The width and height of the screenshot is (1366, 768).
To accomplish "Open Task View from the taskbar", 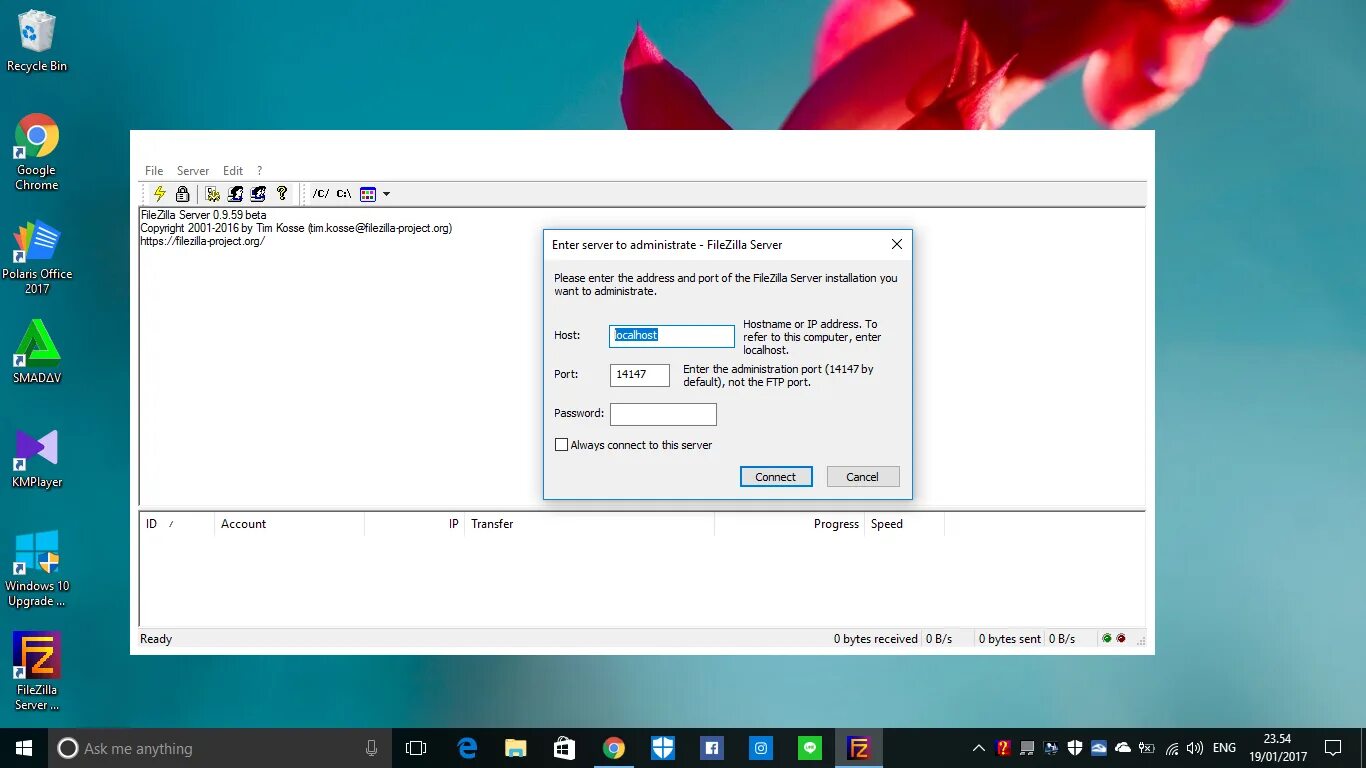I will tap(416, 748).
